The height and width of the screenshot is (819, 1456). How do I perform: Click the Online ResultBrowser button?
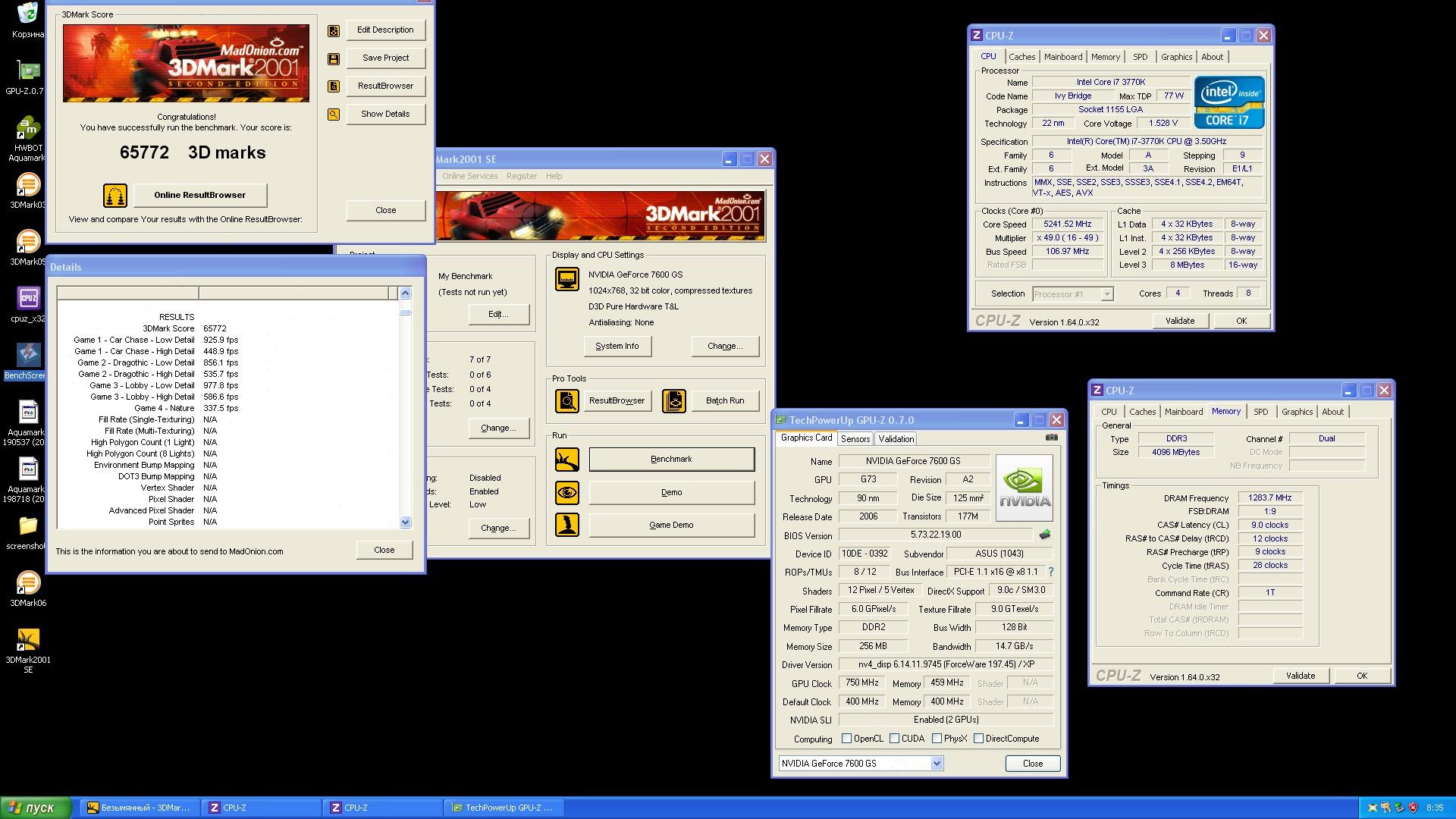pos(200,195)
